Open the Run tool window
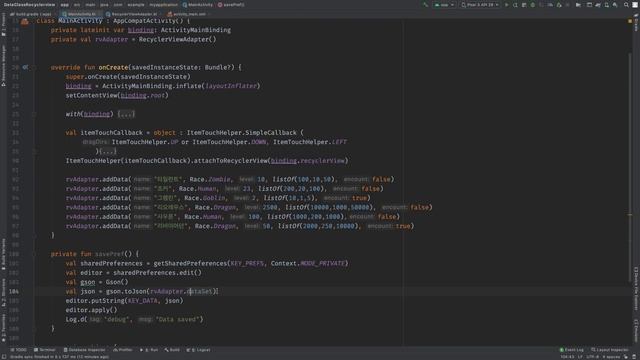 click(149, 350)
